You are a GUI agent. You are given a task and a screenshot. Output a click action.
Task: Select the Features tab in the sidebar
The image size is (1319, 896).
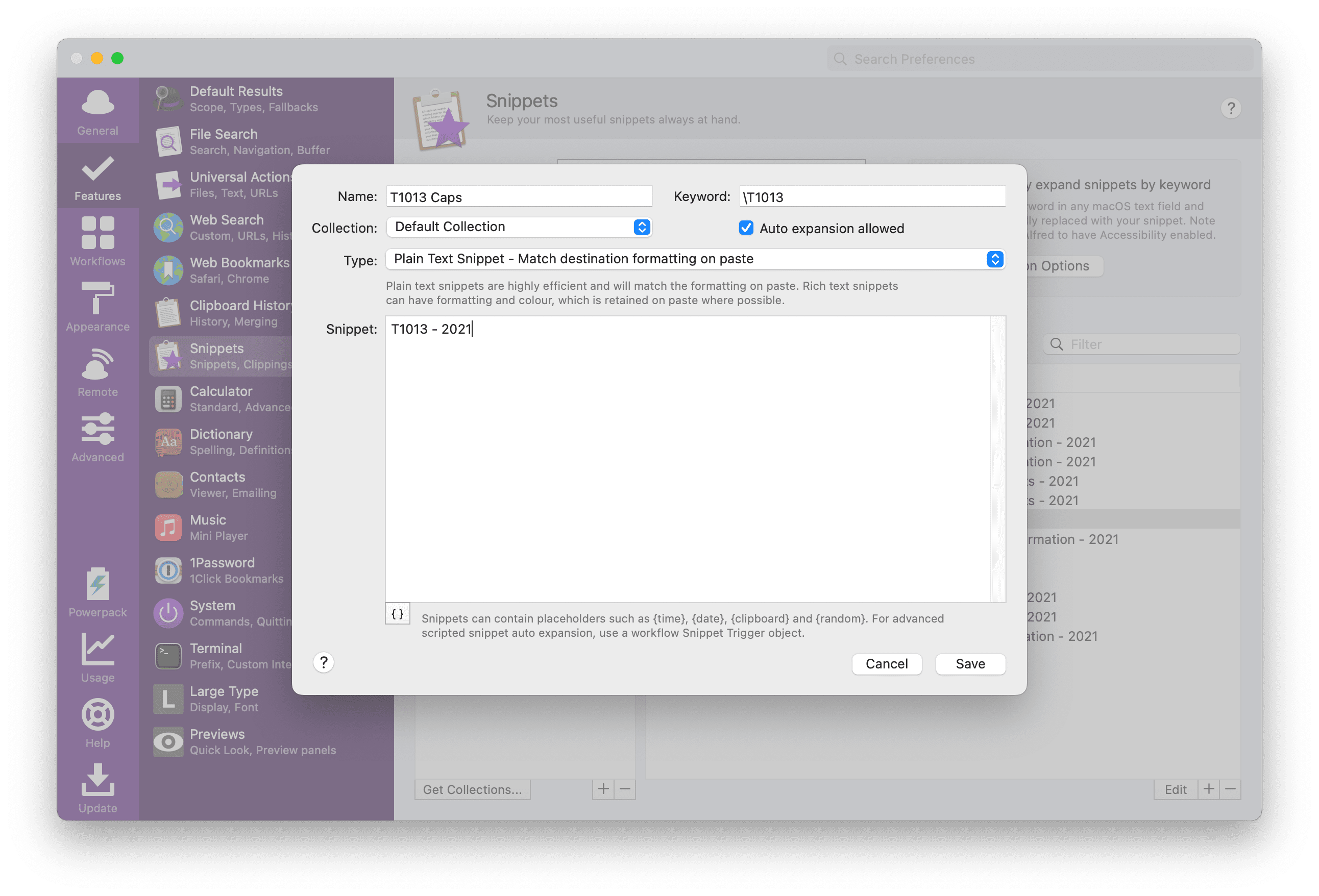(x=97, y=177)
